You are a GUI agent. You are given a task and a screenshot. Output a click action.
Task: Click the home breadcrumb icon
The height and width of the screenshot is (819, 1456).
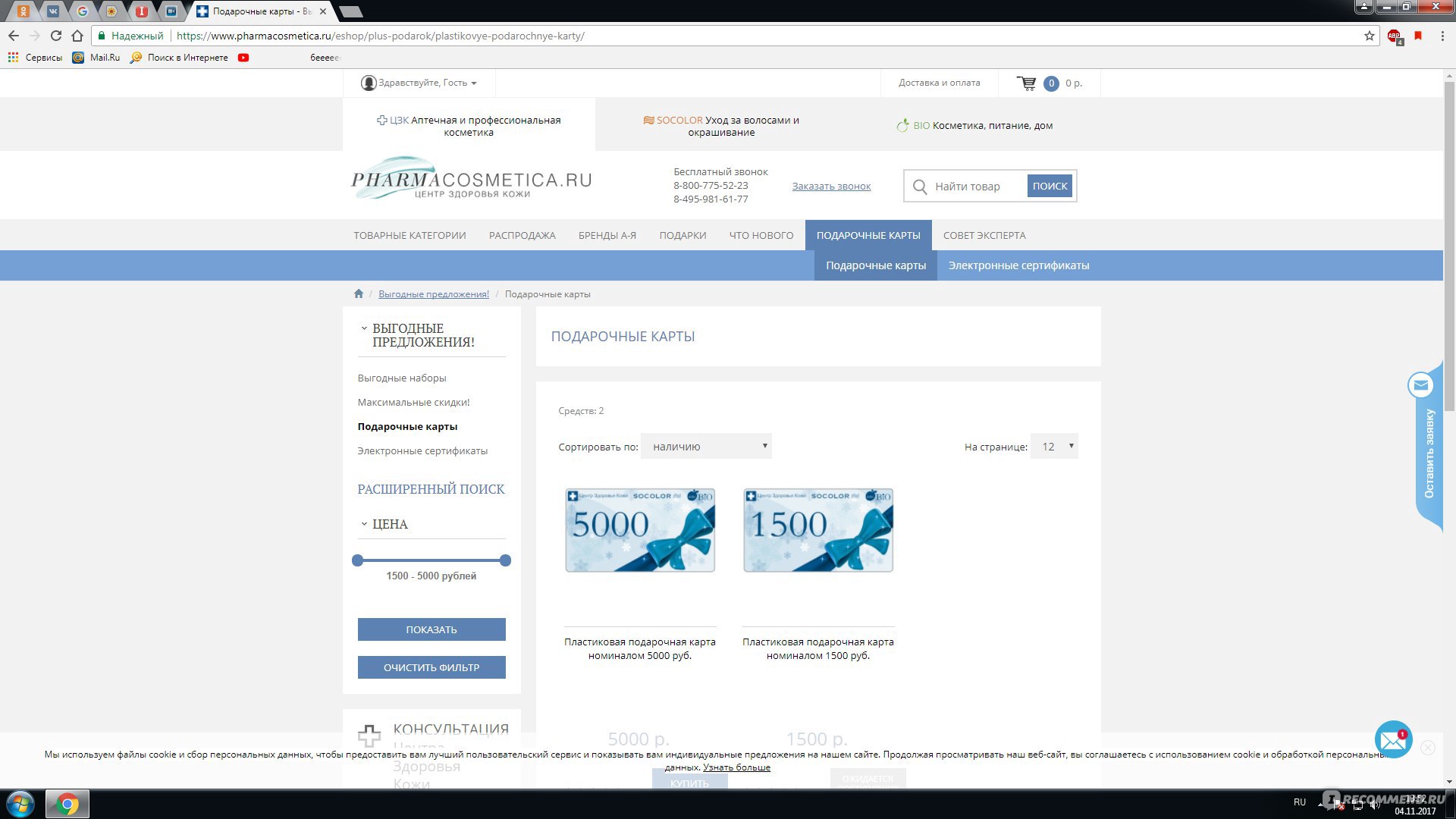(359, 293)
